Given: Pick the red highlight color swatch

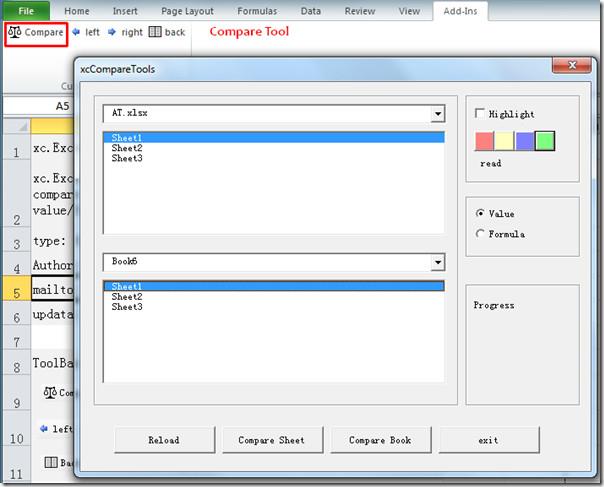Looking at the screenshot, I should 485,141.
